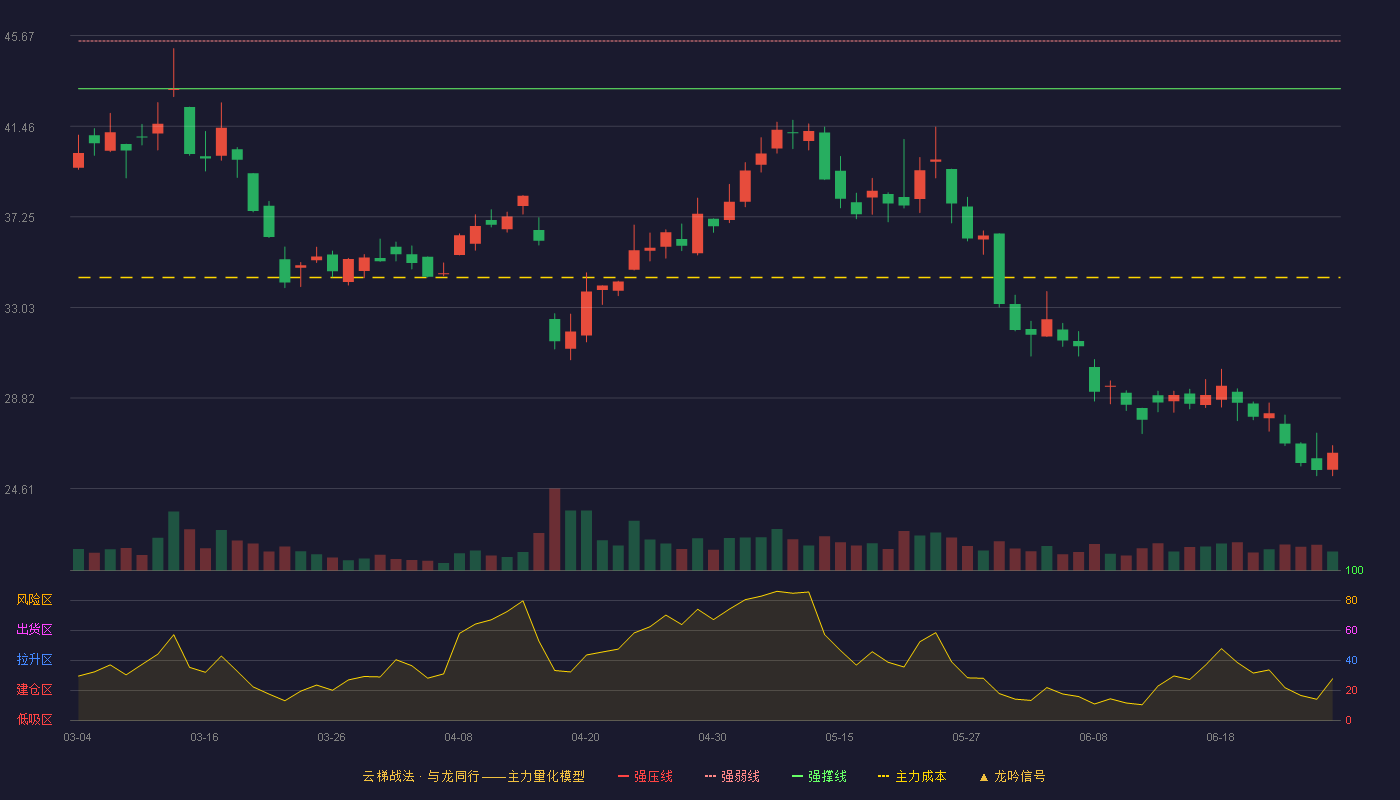Select the 低吸区 zone label
This screenshot has width=1400, height=800.
pyautogui.click(x=34, y=719)
